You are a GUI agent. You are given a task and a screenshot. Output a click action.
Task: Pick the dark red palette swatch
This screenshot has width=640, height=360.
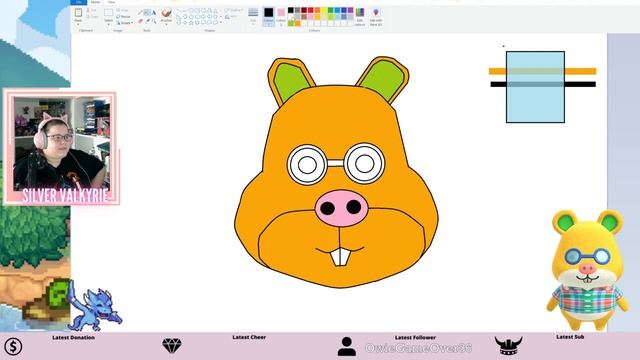tap(304, 10)
